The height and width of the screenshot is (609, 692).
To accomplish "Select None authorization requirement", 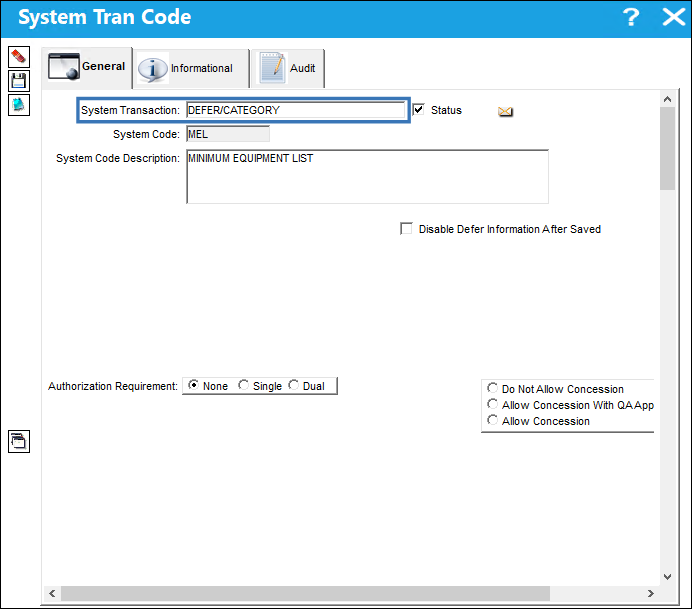I will click(x=193, y=385).
